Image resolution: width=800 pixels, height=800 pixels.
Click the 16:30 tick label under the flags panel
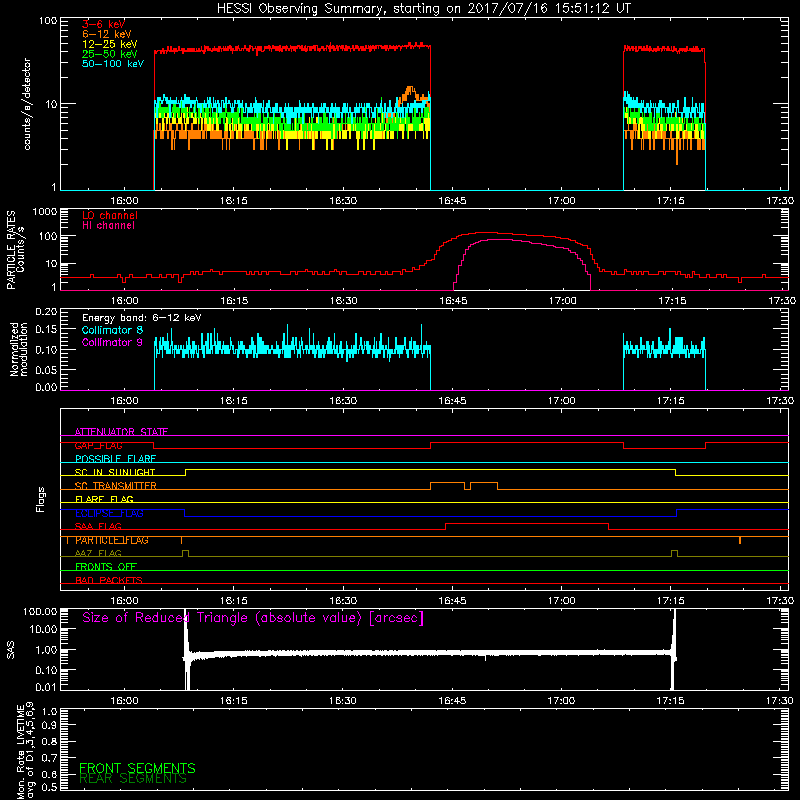tap(343, 601)
